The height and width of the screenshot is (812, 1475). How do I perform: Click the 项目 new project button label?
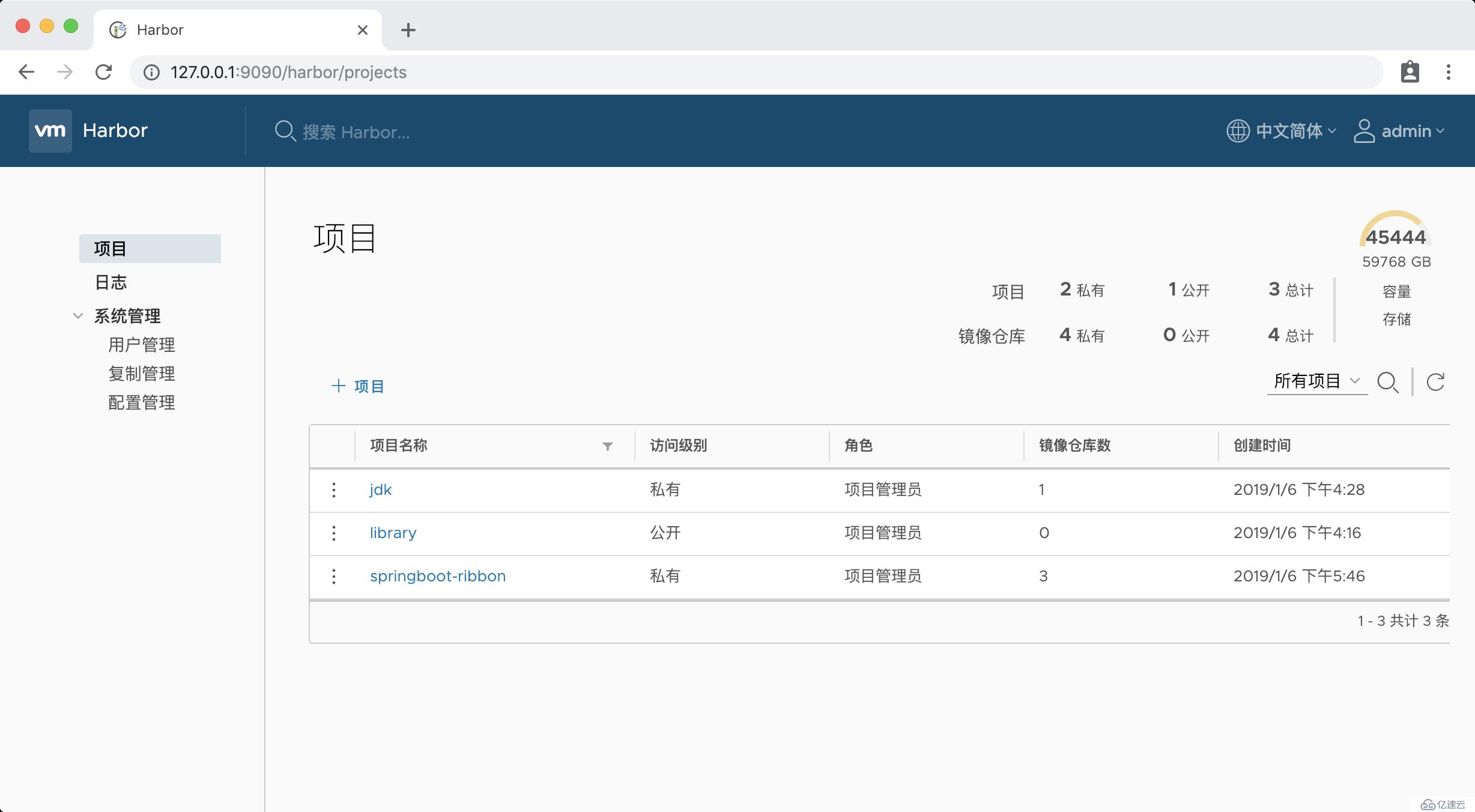tap(369, 386)
